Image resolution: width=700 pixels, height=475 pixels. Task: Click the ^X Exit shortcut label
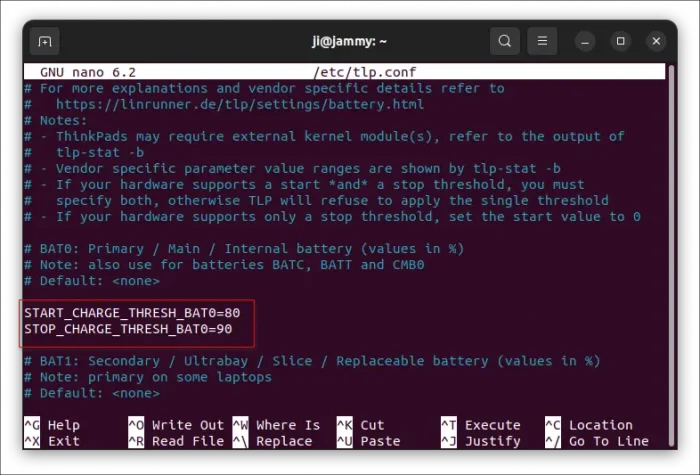pyautogui.click(x=52, y=441)
